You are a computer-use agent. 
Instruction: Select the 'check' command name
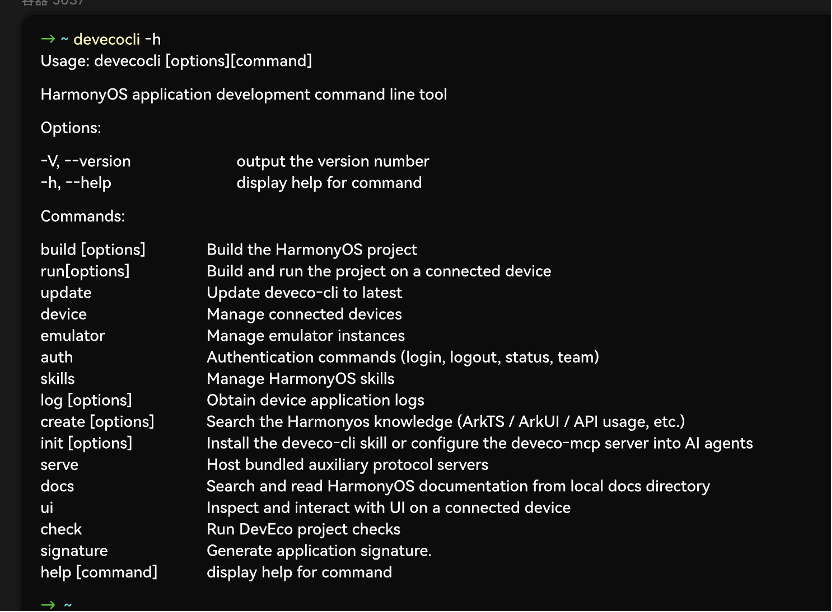tap(61, 529)
